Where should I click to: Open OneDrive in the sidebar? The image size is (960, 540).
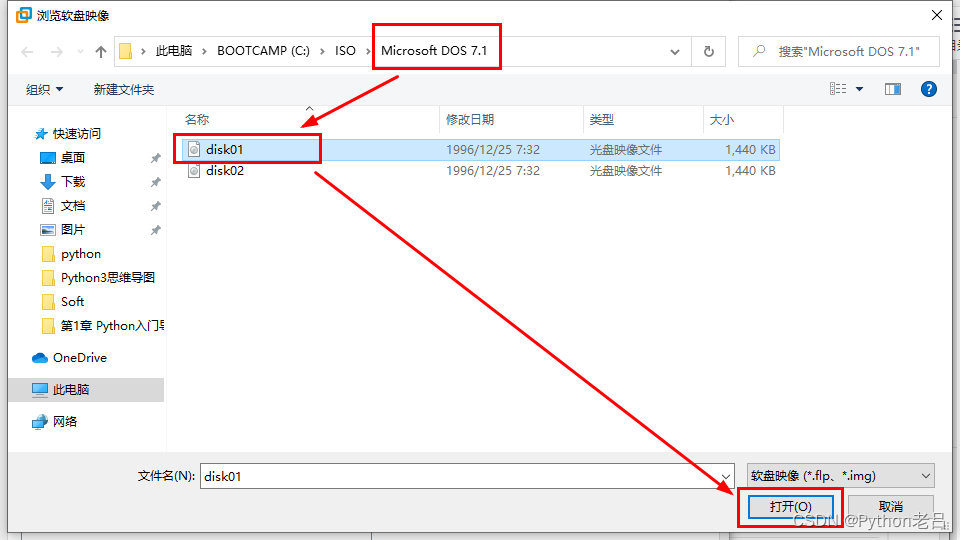point(80,358)
